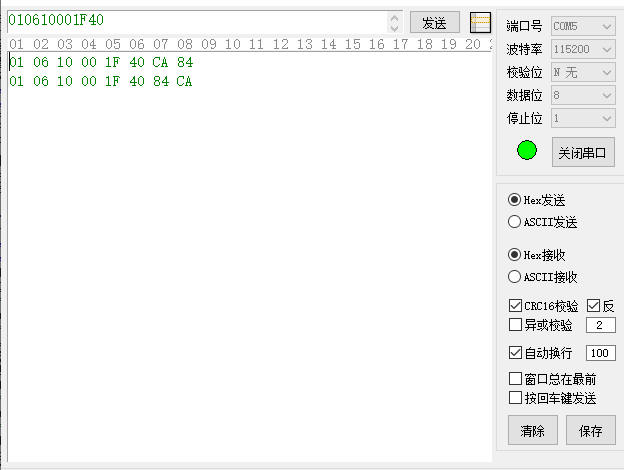
Task: Click byte 84 at end of first line
Action: point(185,62)
